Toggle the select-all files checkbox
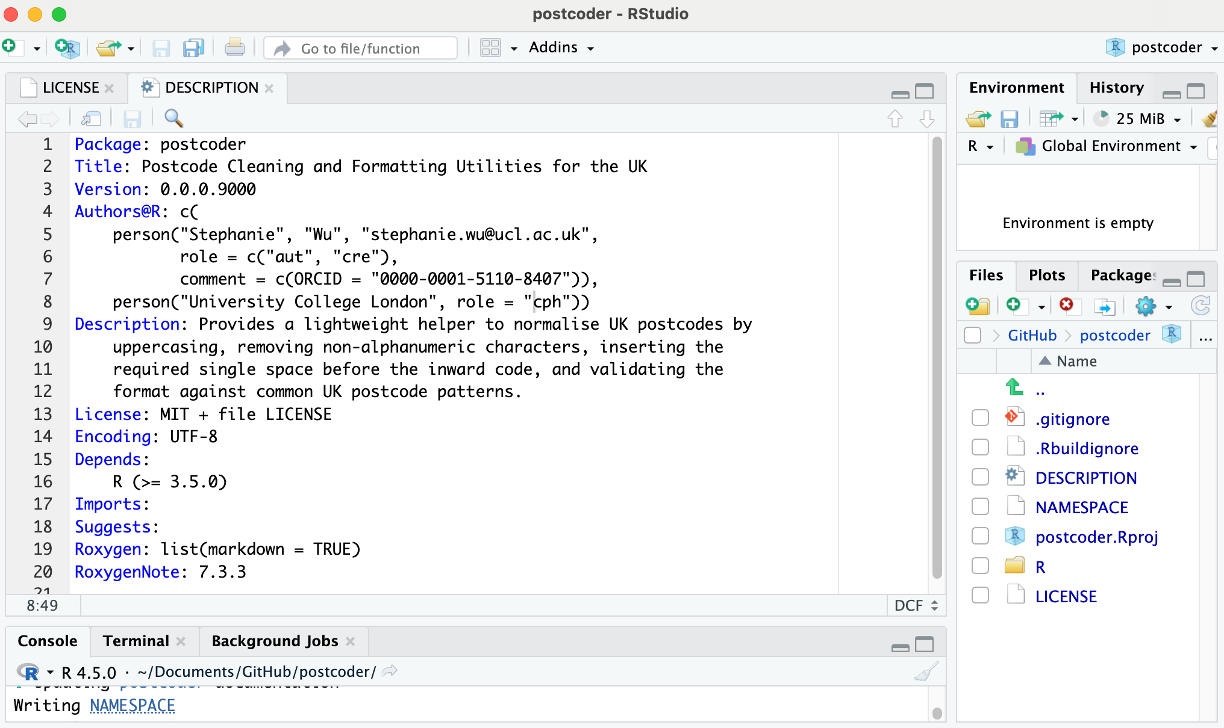This screenshot has height=728, width=1224. [x=973, y=336]
